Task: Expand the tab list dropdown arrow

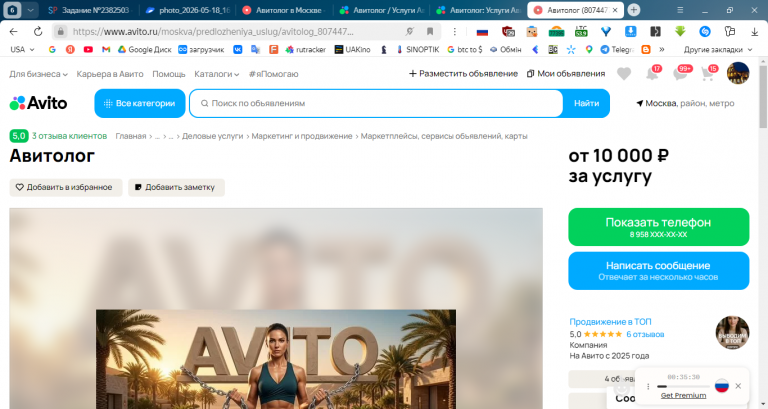Action: pyautogui.click(x=30, y=10)
